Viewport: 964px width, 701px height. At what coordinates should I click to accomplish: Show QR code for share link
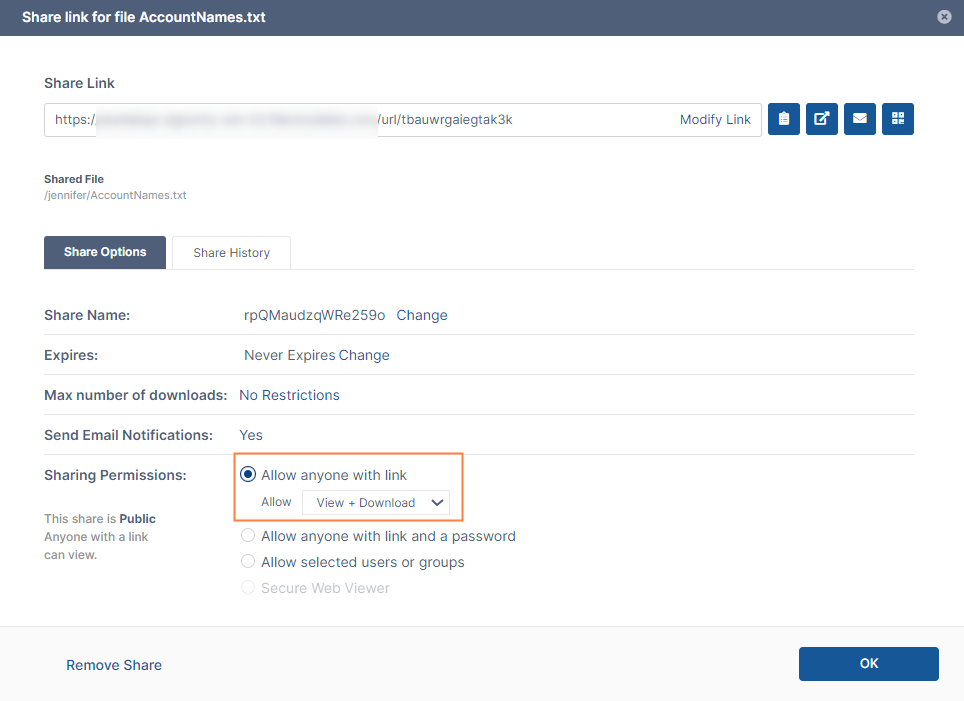898,119
